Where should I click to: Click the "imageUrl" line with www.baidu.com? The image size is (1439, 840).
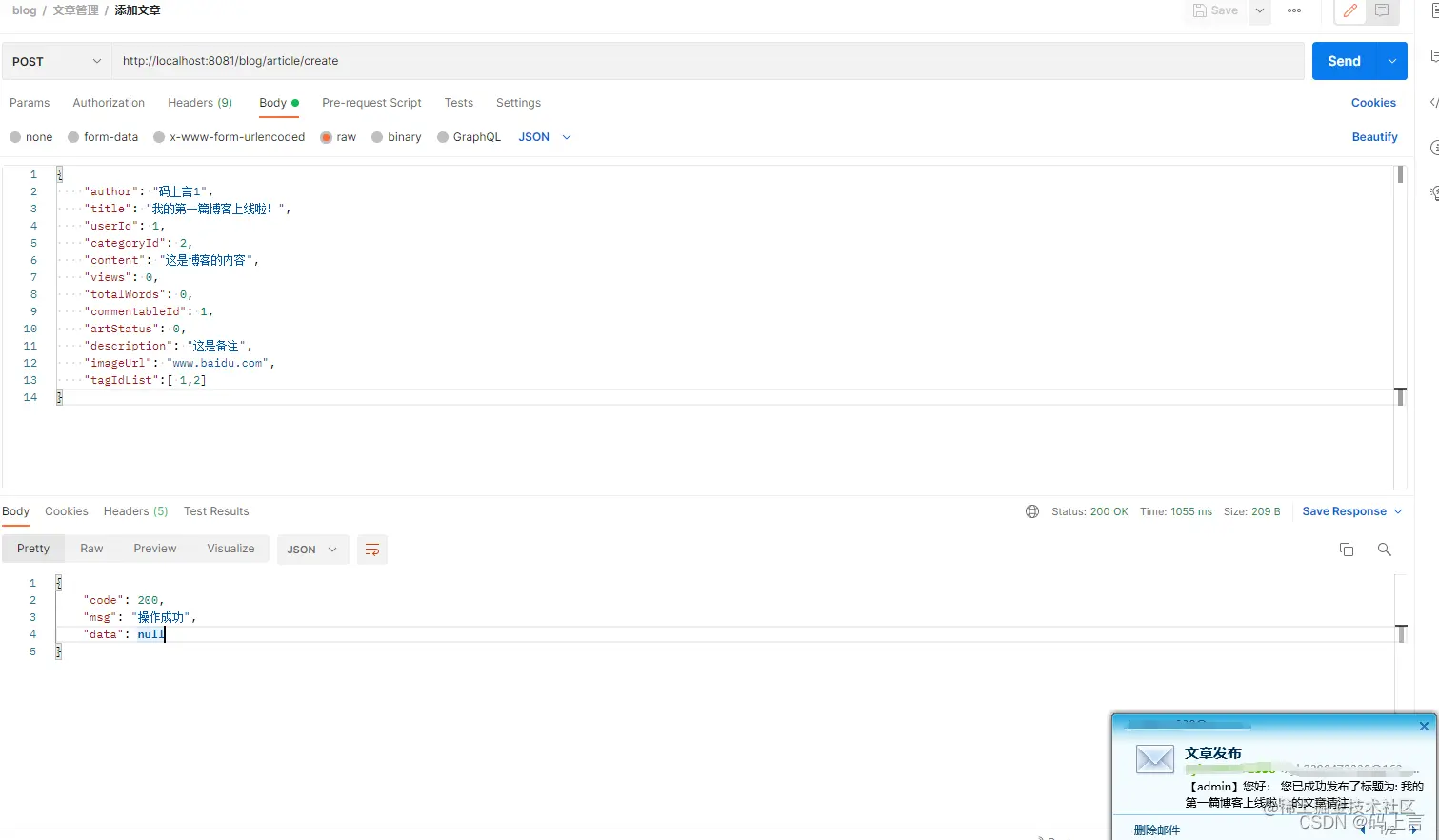click(179, 363)
